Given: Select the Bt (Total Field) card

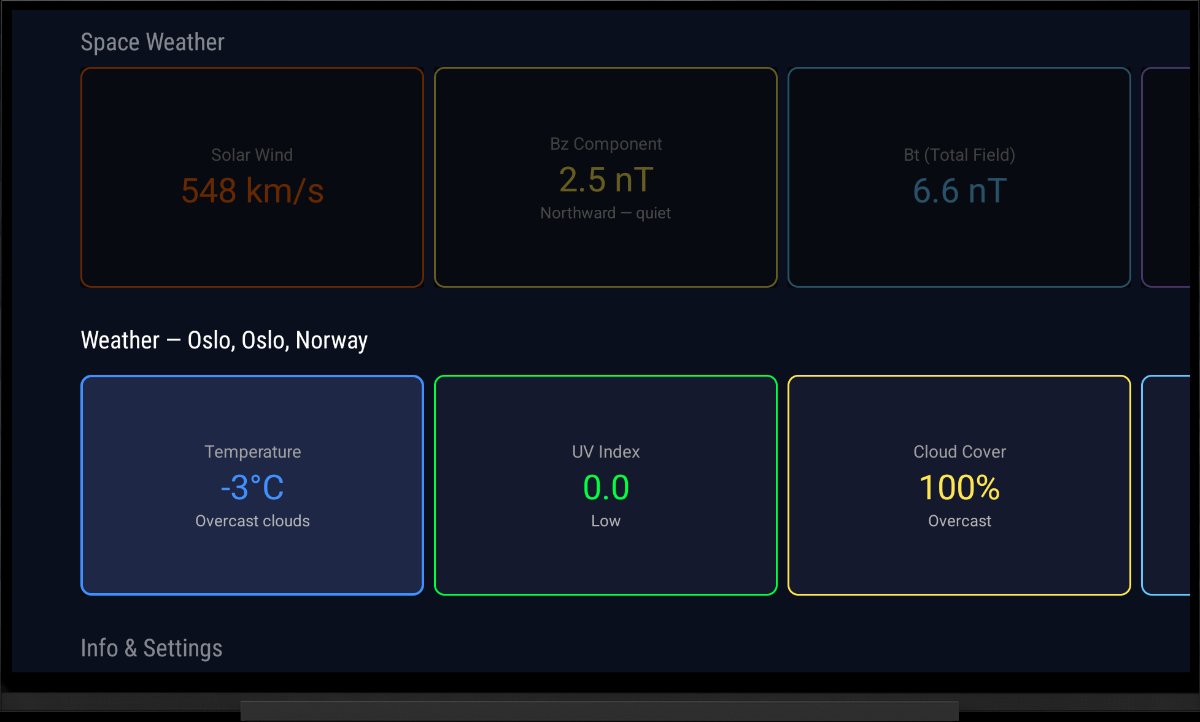Looking at the screenshot, I should pos(959,177).
